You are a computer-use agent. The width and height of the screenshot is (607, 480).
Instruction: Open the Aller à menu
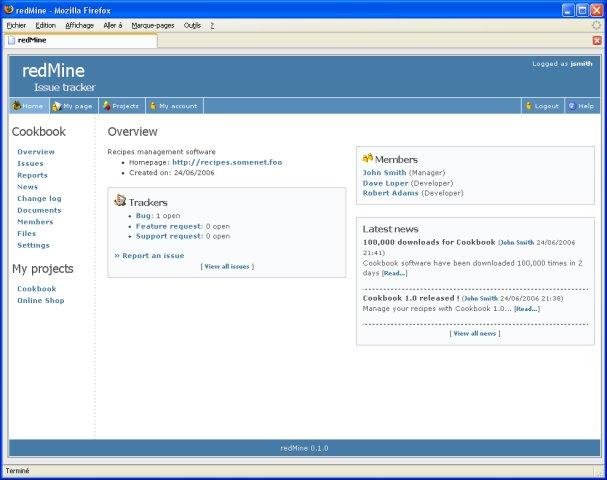click(113, 25)
